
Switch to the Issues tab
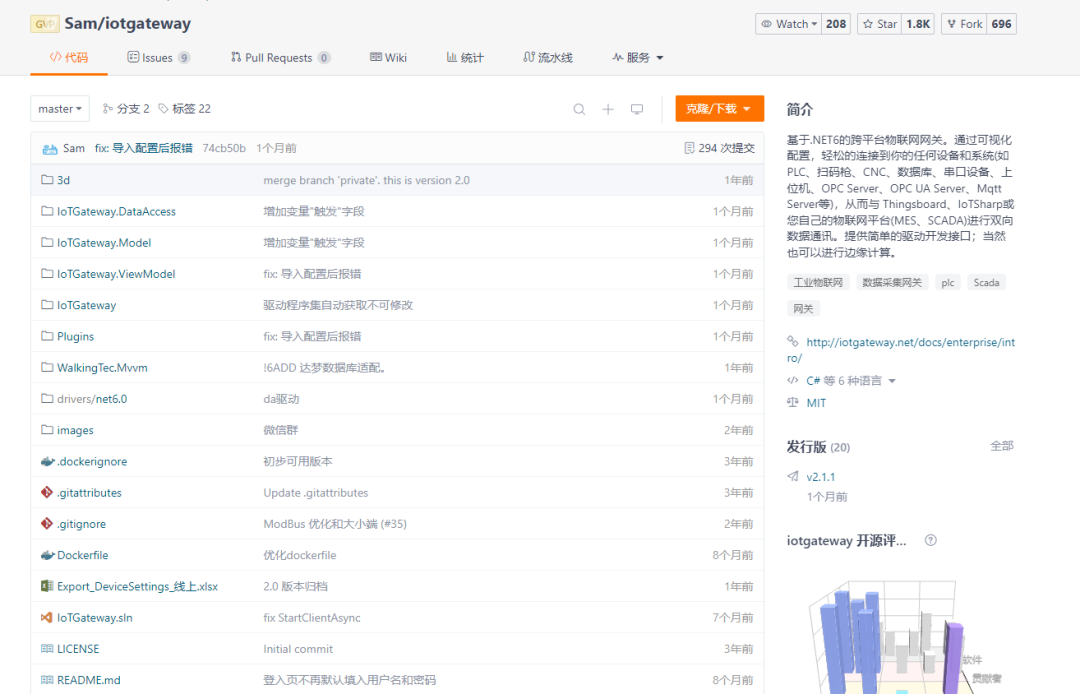tap(157, 58)
